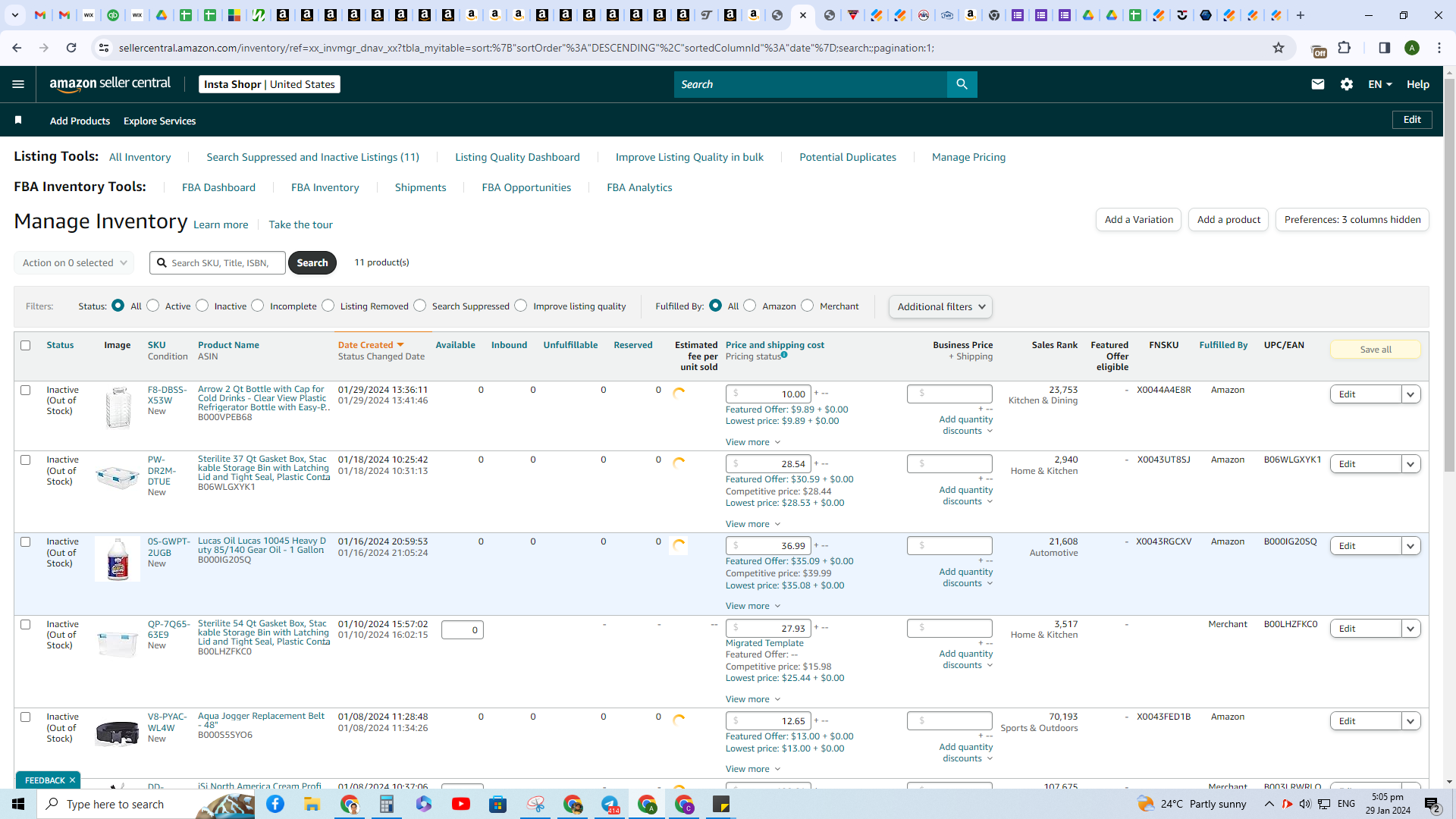Image resolution: width=1456 pixels, height=819 pixels.
Task: Click the Lucas Oil product thumbnail
Action: 118,559
